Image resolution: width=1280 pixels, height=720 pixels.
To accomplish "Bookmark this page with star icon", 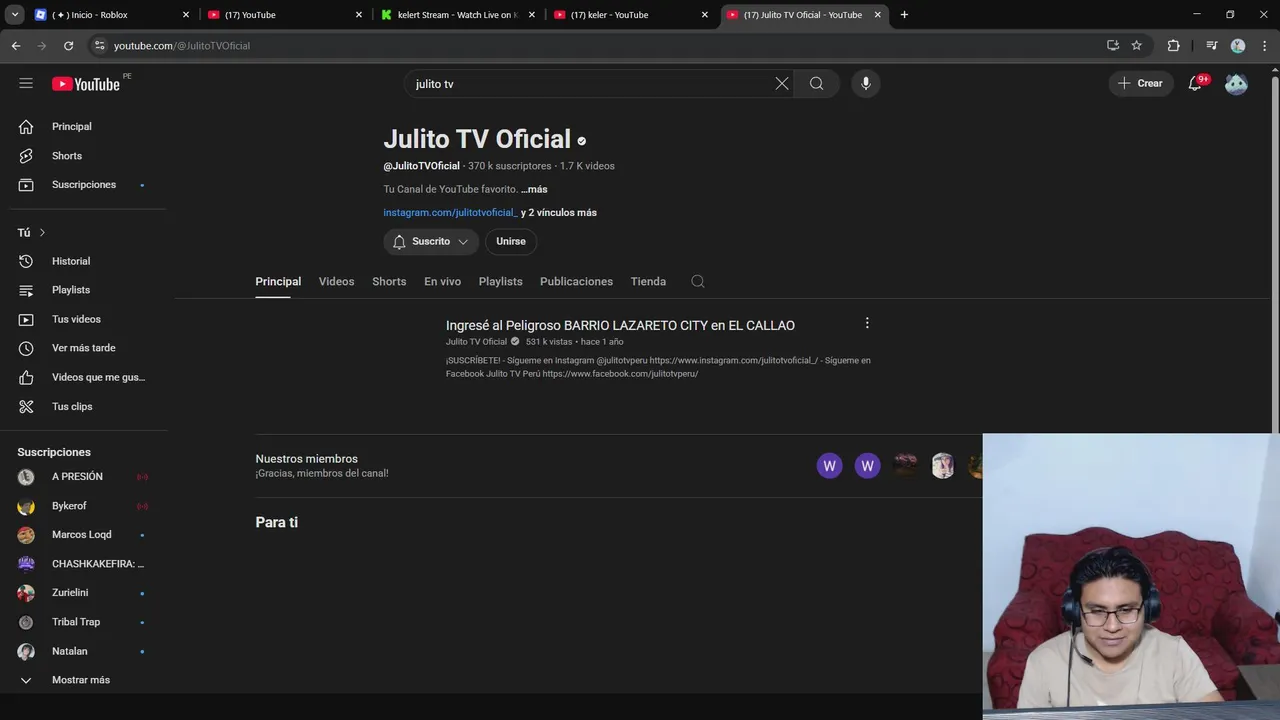I will pyautogui.click(x=1137, y=46).
